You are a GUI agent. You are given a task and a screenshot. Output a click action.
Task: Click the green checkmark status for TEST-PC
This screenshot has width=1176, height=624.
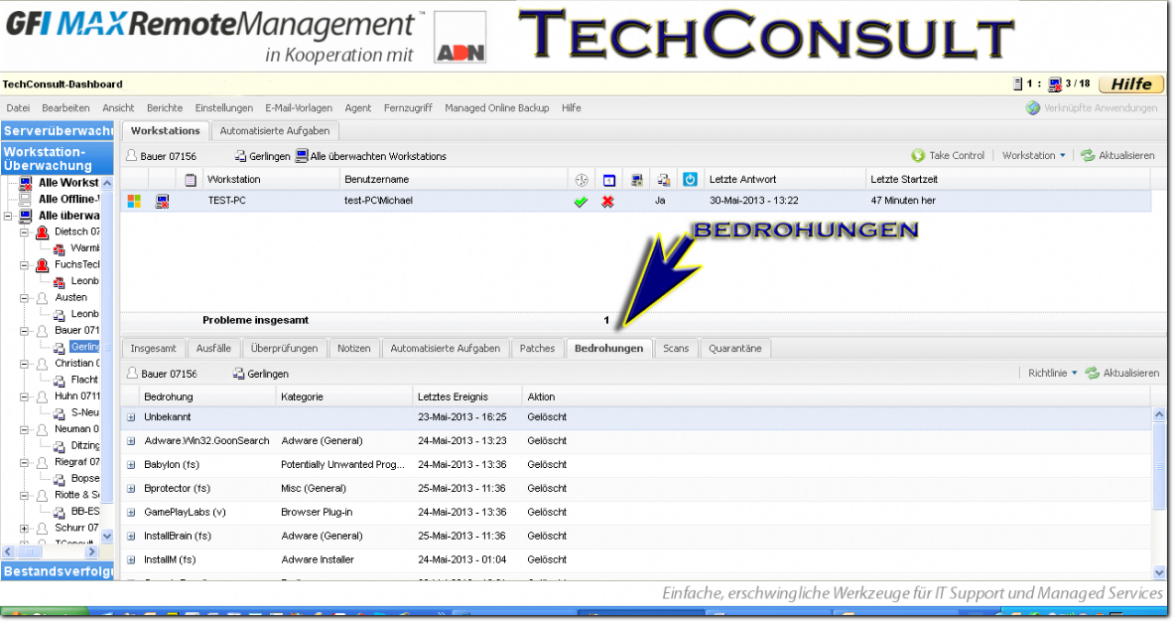tap(580, 201)
